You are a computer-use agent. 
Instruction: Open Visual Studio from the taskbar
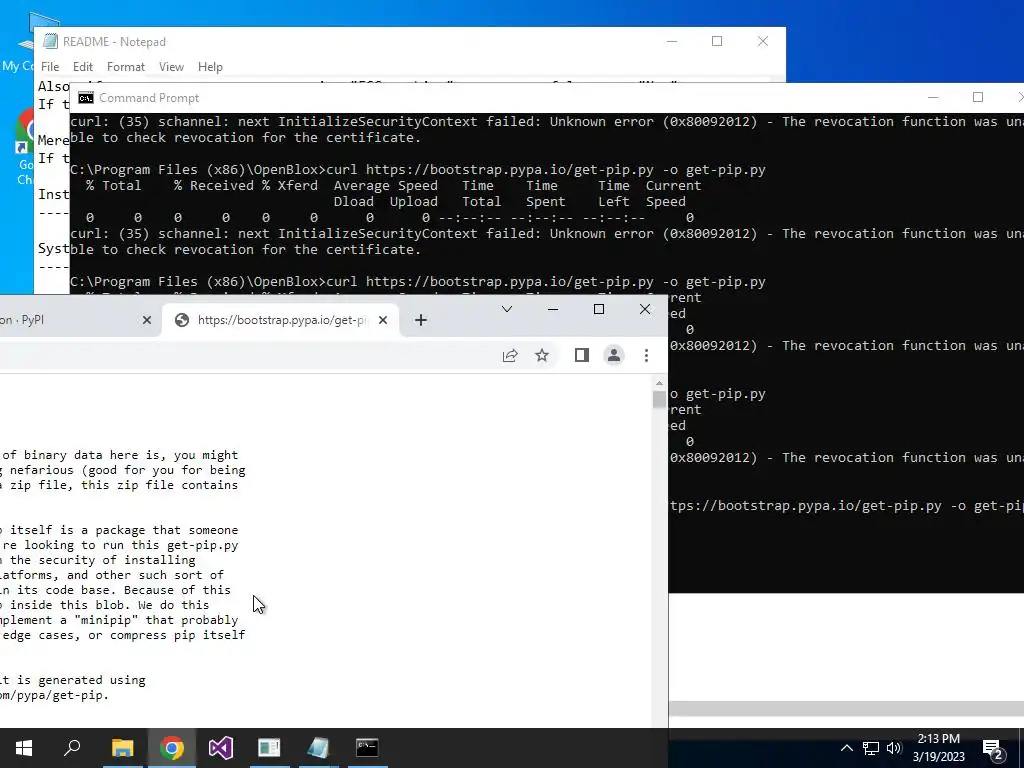click(221, 748)
